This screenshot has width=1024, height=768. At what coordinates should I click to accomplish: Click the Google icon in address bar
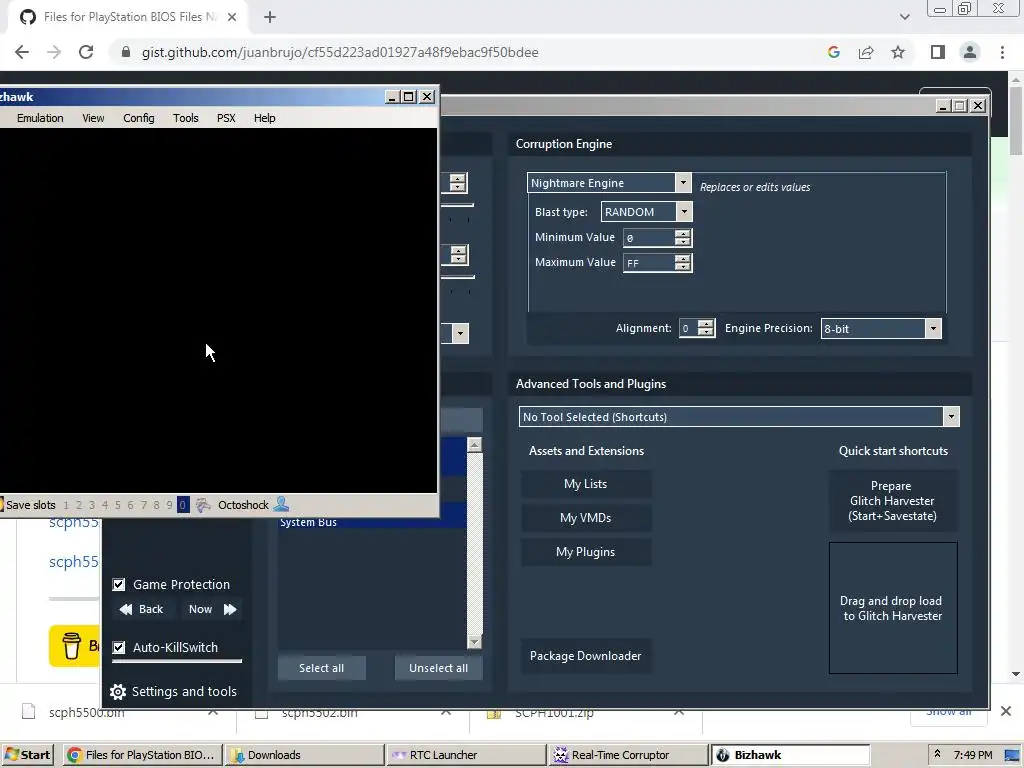[x=833, y=52]
